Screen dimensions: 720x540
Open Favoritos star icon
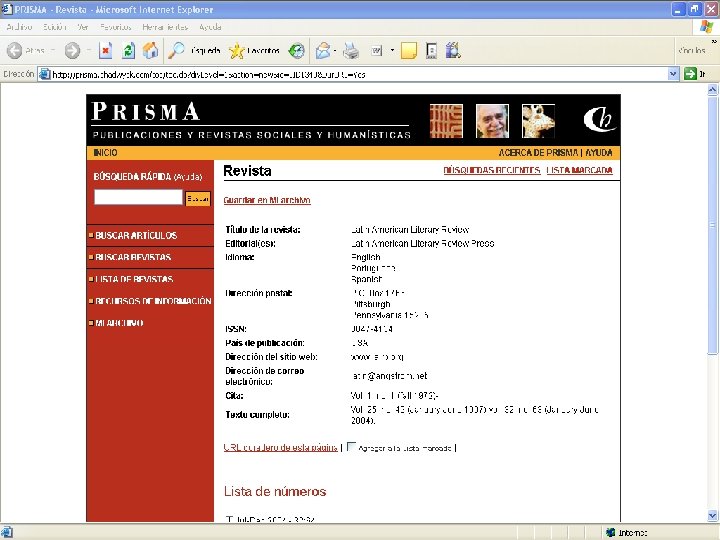click(236, 51)
